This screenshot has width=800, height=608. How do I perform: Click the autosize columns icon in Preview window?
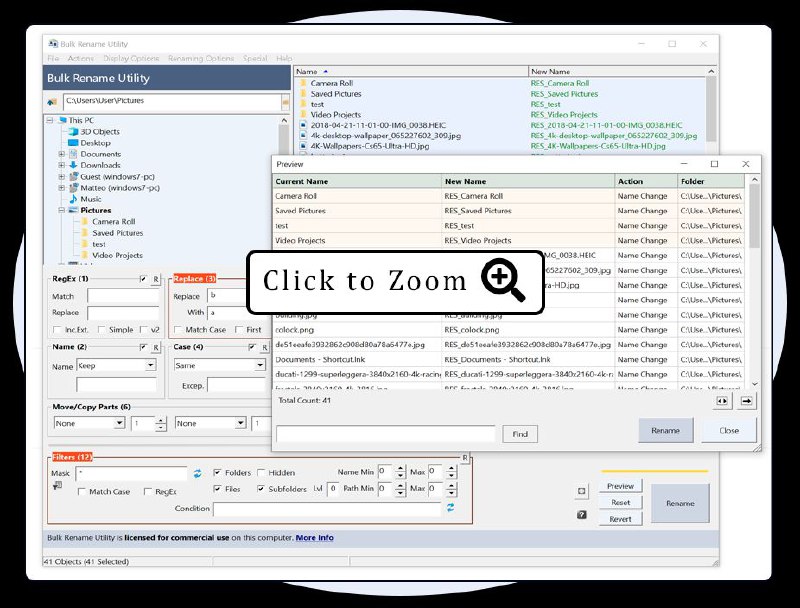[x=722, y=401]
